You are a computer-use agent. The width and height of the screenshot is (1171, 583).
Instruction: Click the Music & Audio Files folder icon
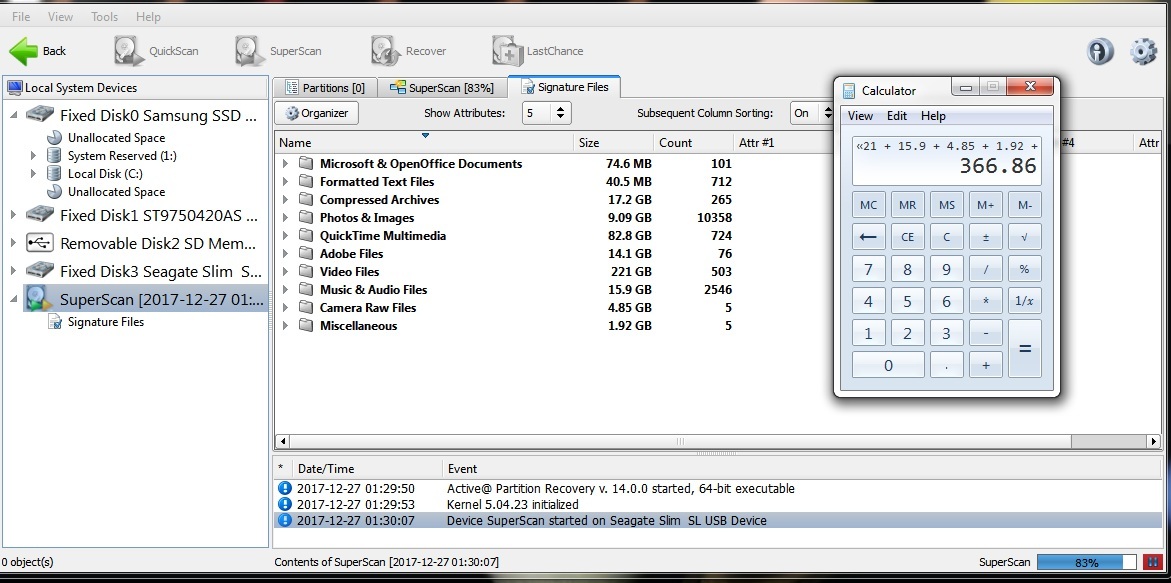pyautogui.click(x=305, y=289)
